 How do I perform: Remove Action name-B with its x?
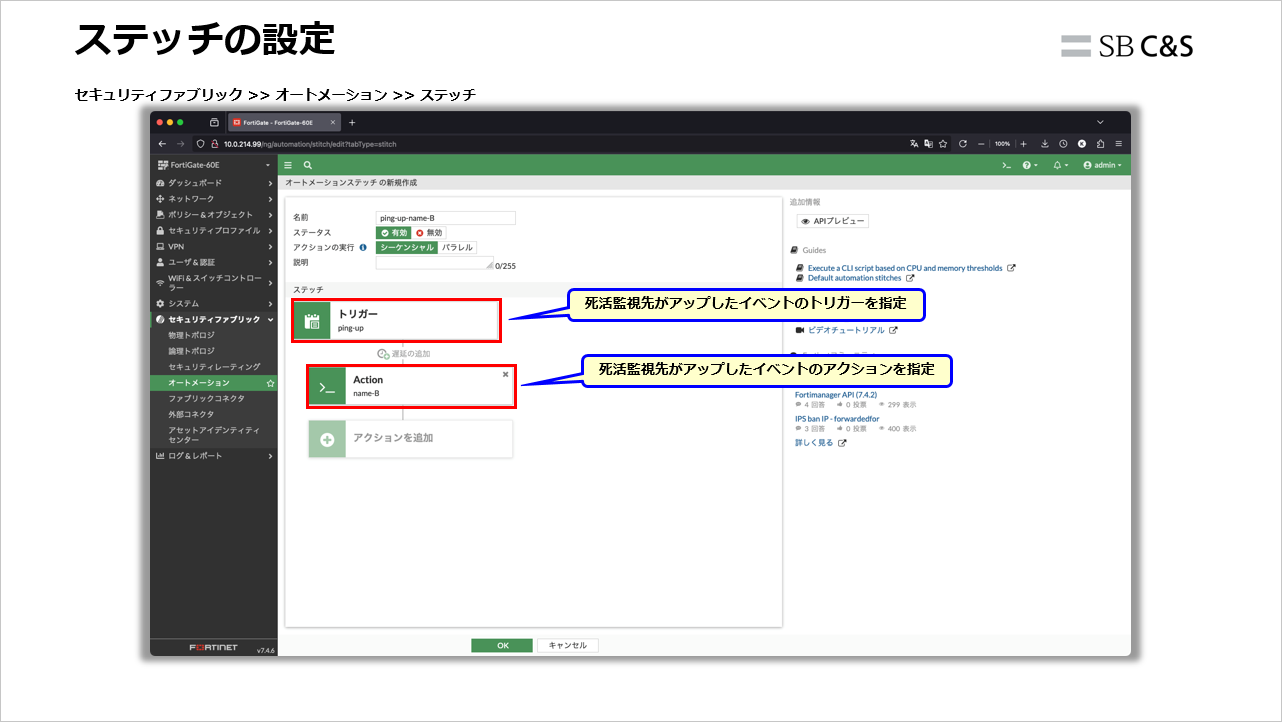505,374
